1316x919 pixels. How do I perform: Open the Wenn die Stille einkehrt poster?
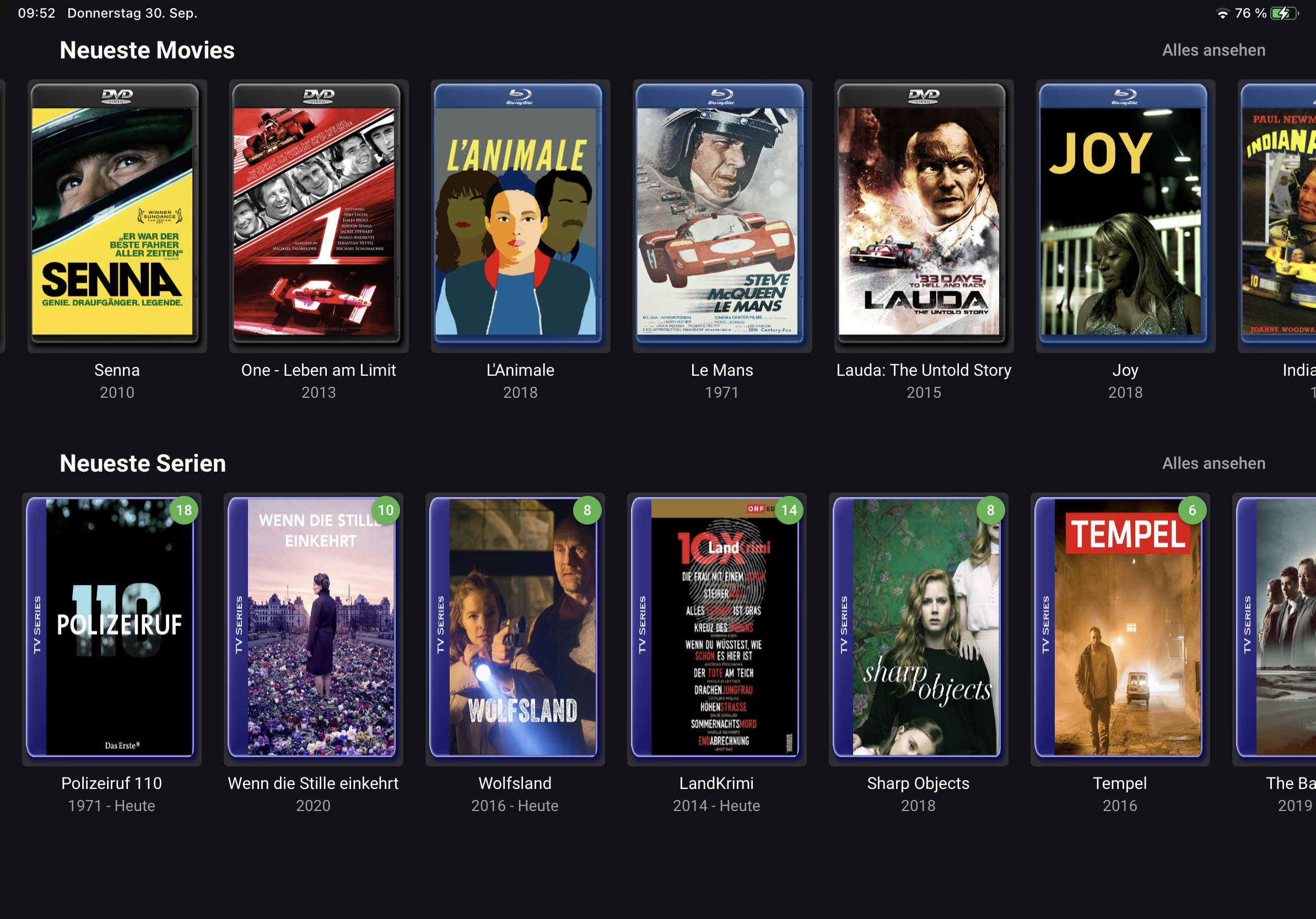click(x=314, y=629)
